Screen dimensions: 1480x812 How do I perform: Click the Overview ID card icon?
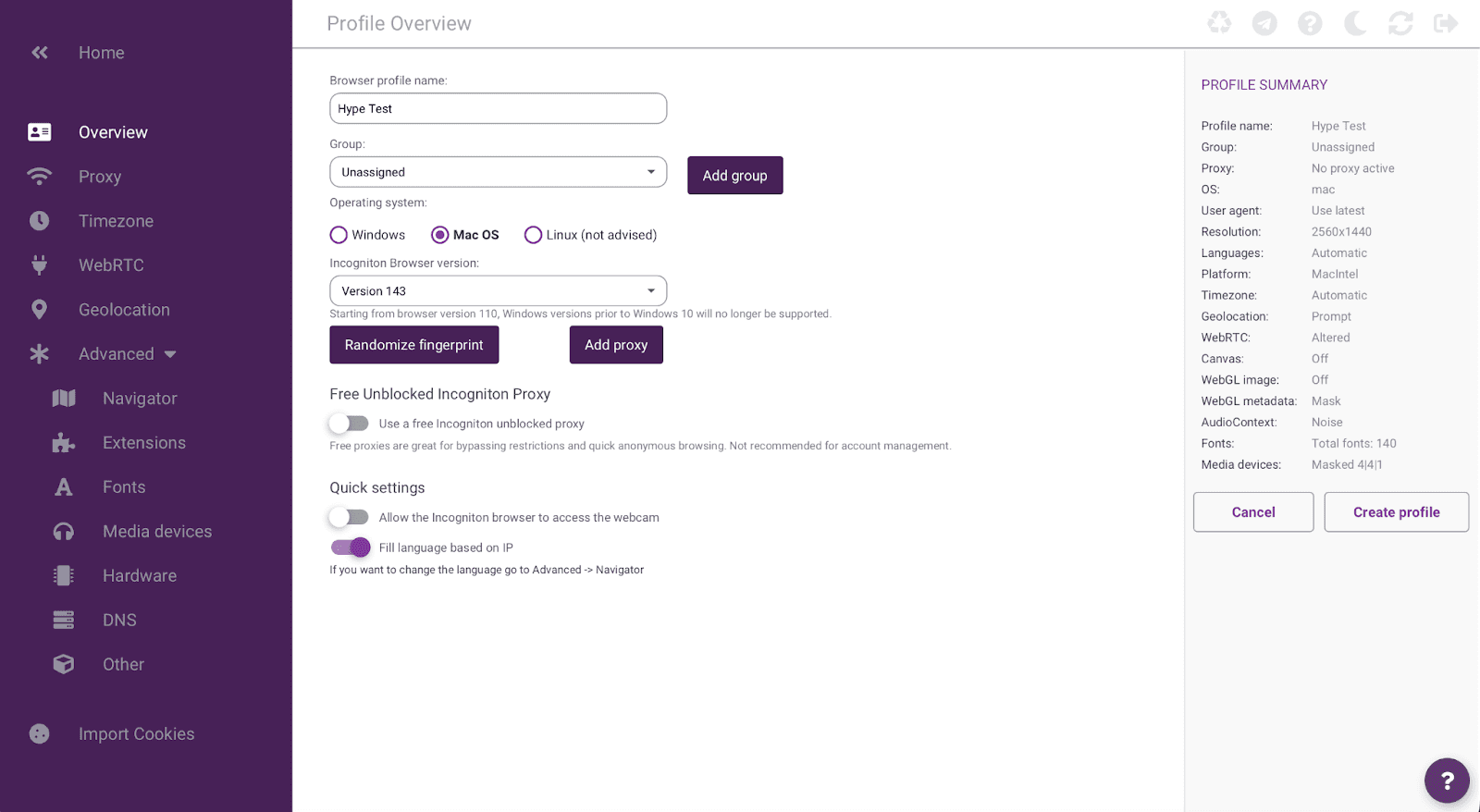coord(40,132)
